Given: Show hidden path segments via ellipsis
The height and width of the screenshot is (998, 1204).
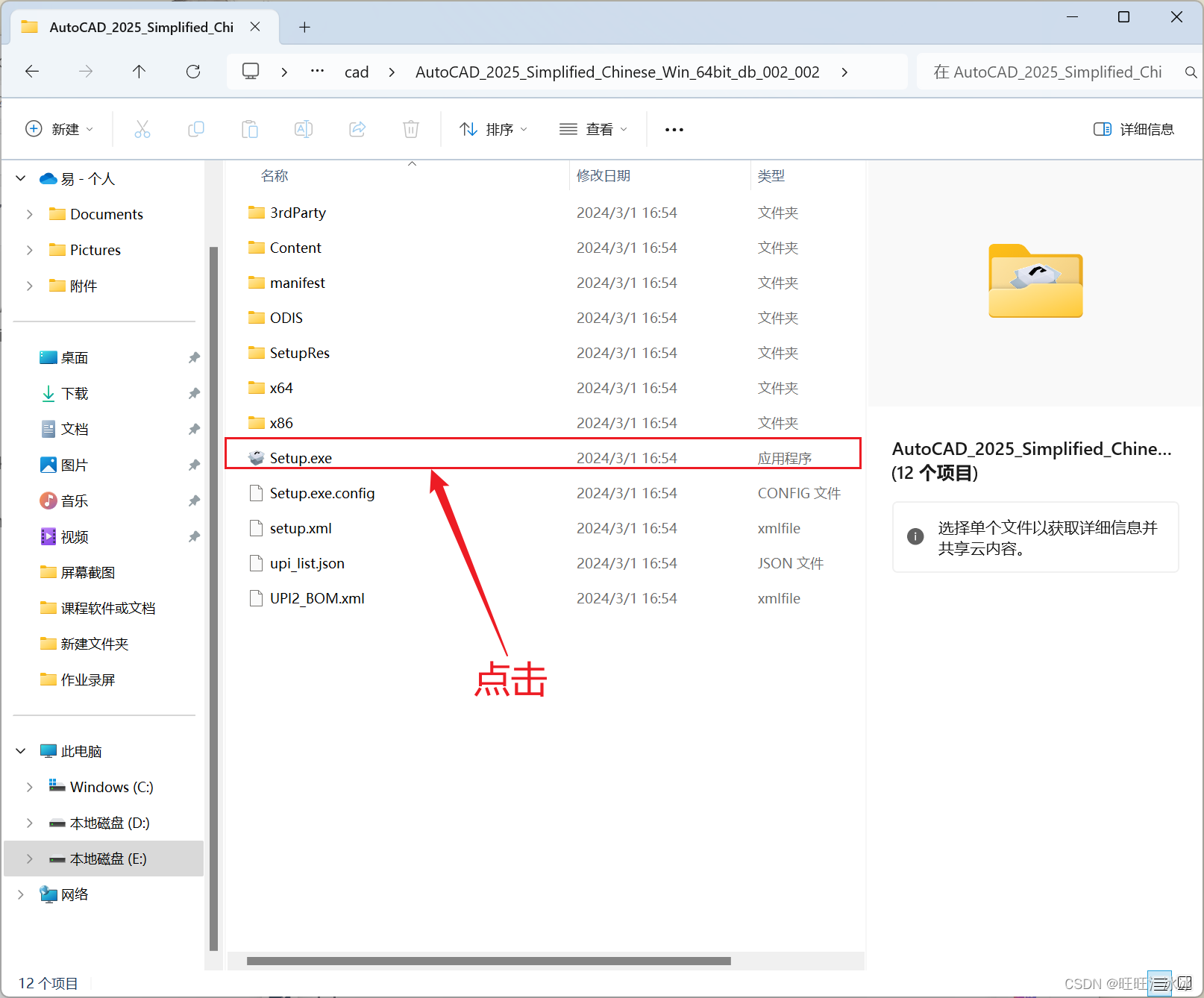Looking at the screenshot, I should pyautogui.click(x=318, y=72).
